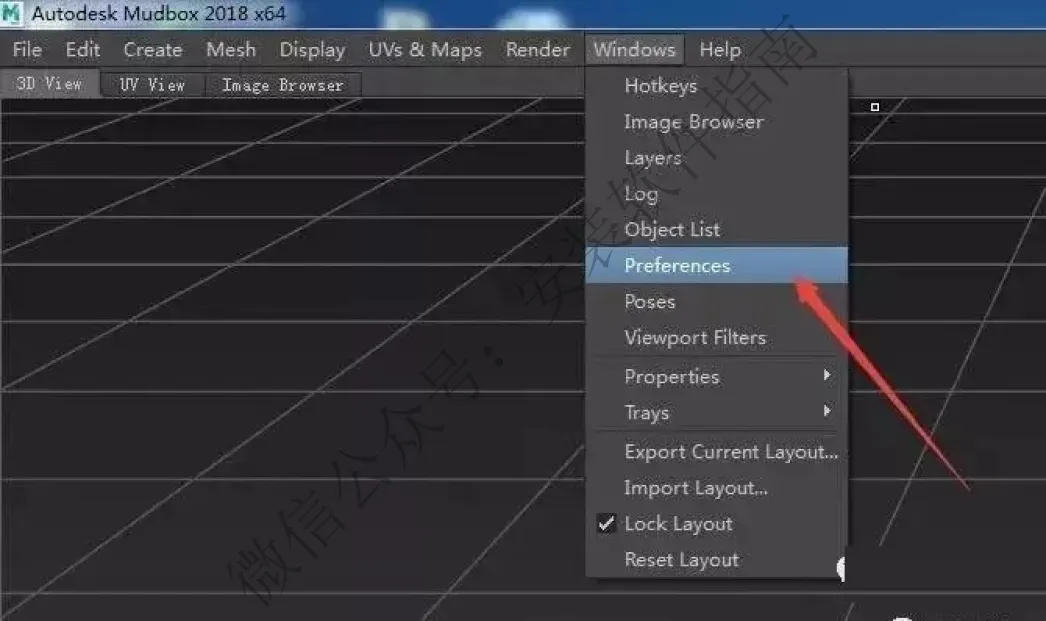Open the Mesh menu
Image resolution: width=1046 pixels, height=621 pixels.
pyautogui.click(x=231, y=49)
